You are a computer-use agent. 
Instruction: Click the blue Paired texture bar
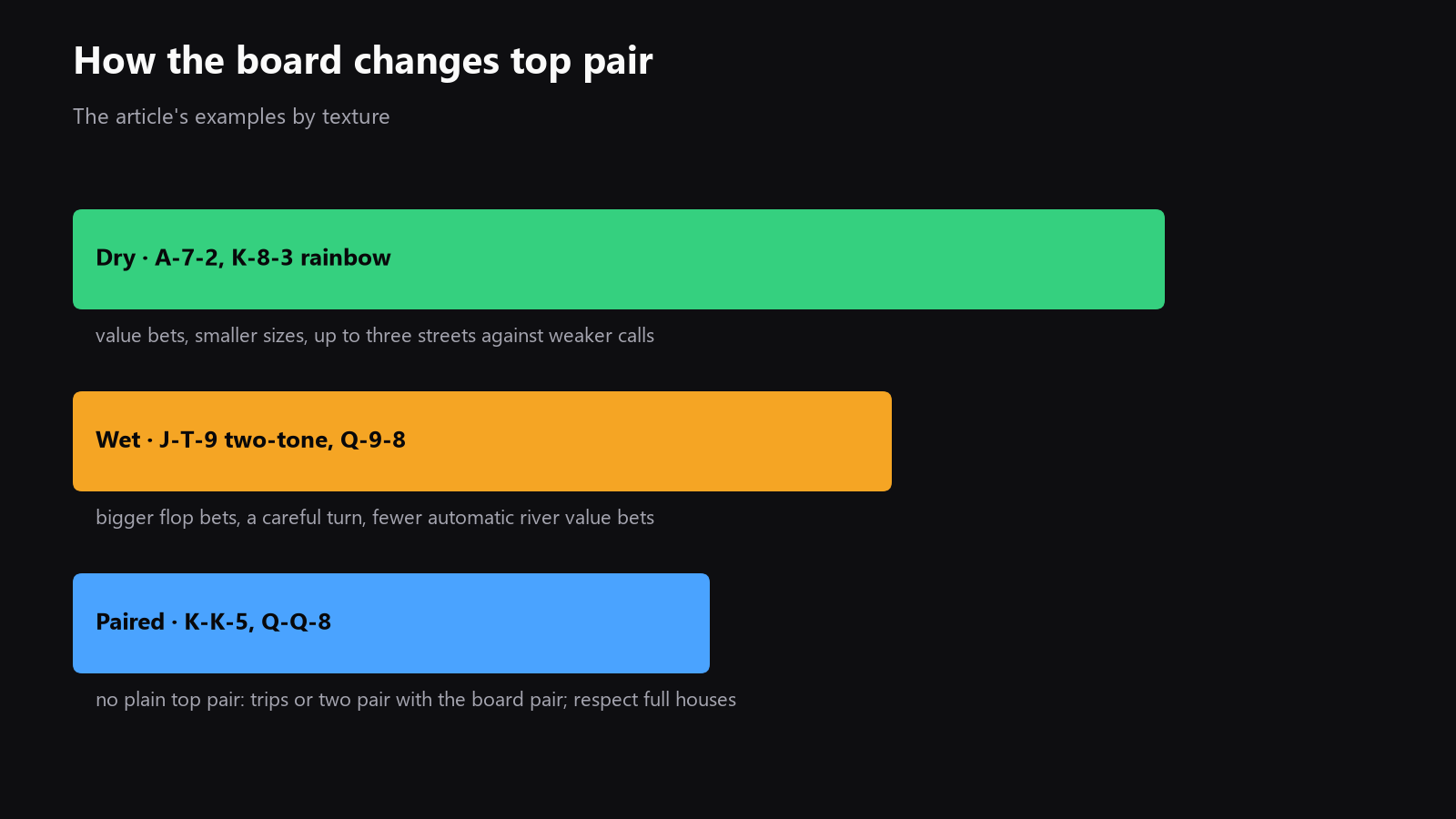(391, 623)
